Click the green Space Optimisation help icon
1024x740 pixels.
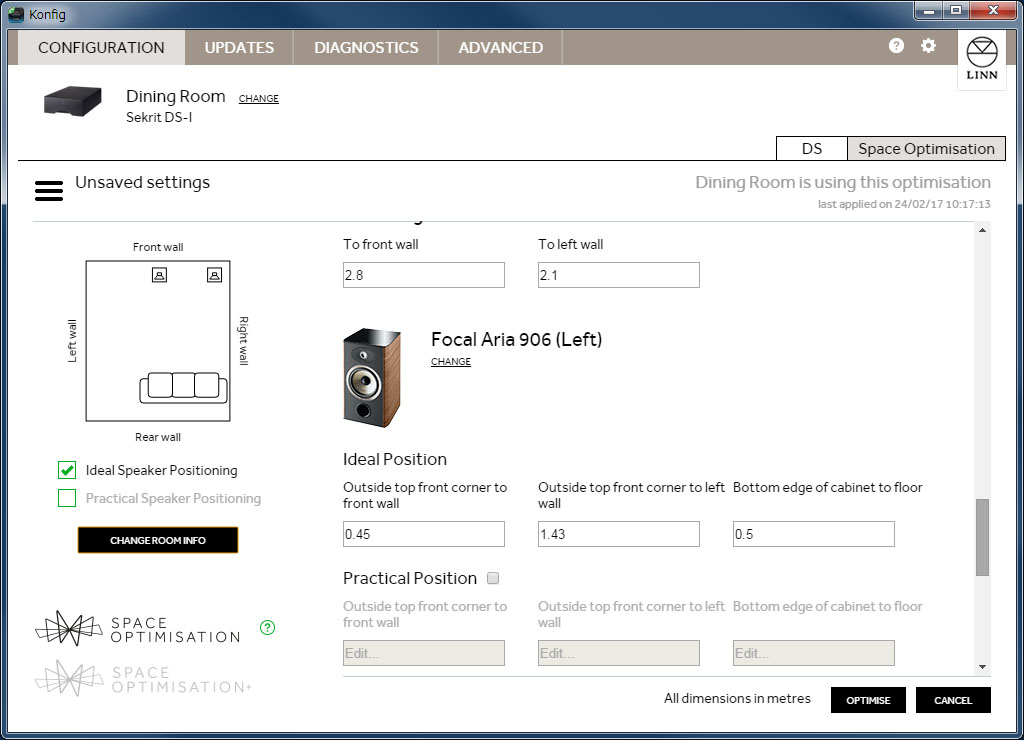(267, 628)
